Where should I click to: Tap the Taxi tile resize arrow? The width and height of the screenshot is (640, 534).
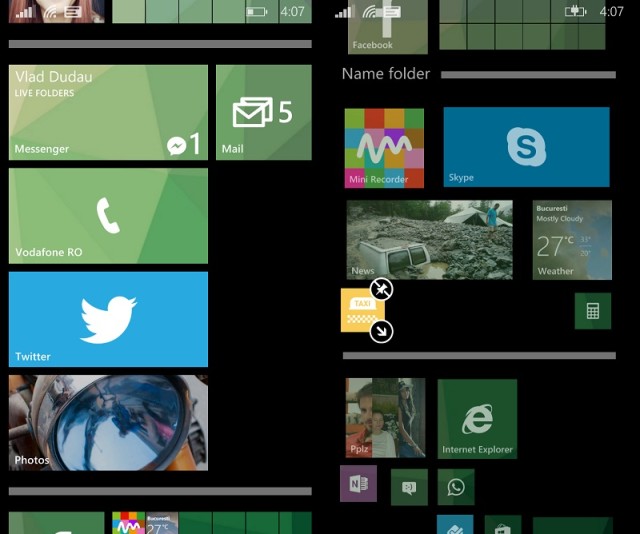point(382,331)
